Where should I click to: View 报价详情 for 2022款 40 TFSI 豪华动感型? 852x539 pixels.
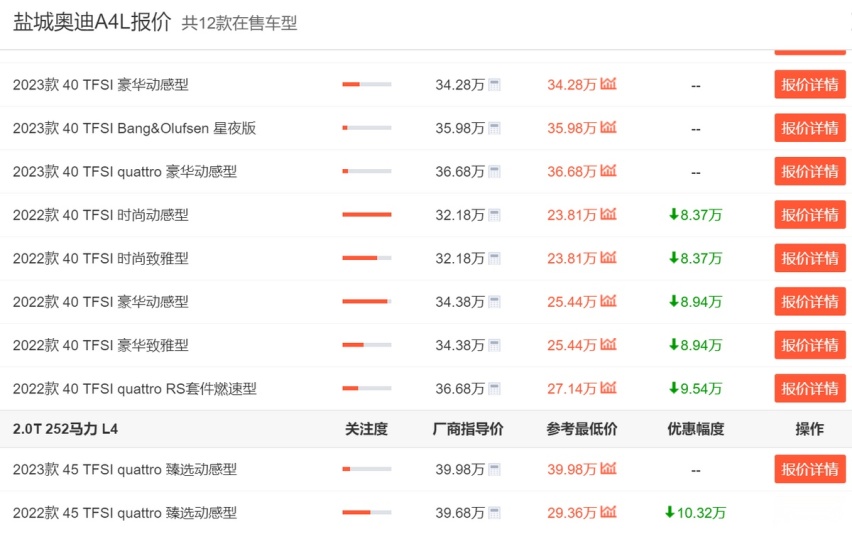pyautogui.click(x=810, y=302)
